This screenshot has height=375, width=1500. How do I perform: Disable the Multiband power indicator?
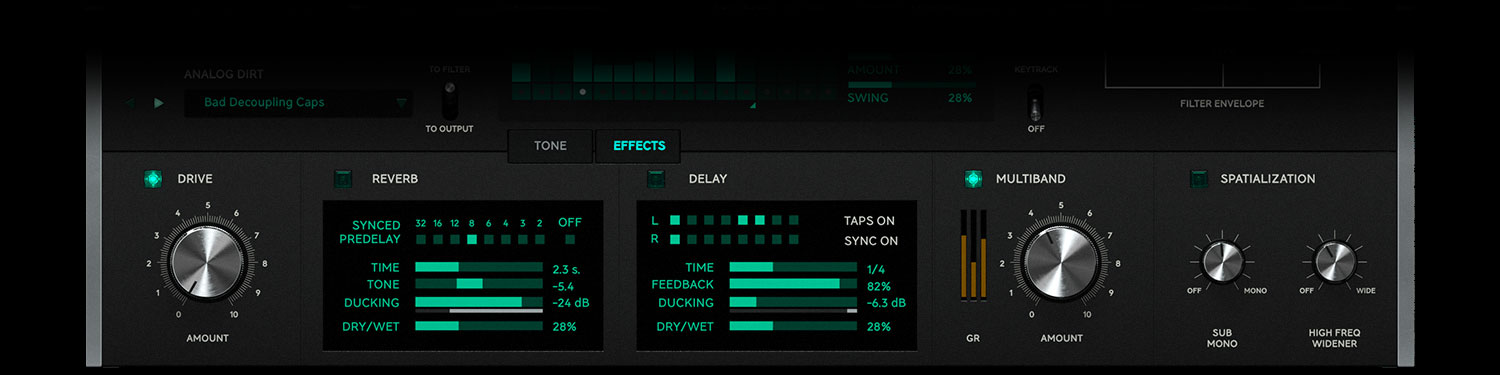click(973, 179)
